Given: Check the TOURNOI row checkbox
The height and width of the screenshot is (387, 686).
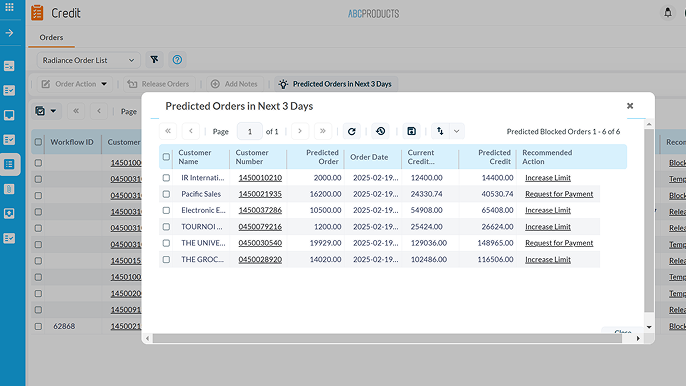Looking at the screenshot, I should (x=166, y=227).
